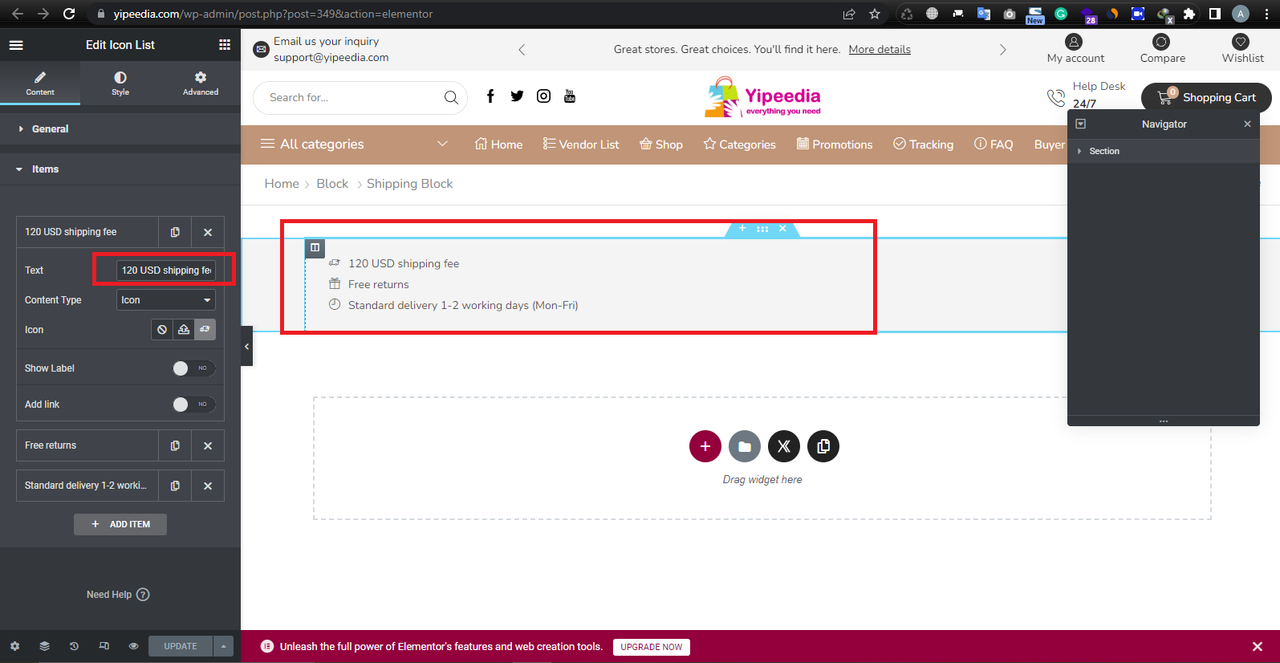This screenshot has width=1280, height=663.
Task: Switch to the Content tab
Action: tap(40, 84)
